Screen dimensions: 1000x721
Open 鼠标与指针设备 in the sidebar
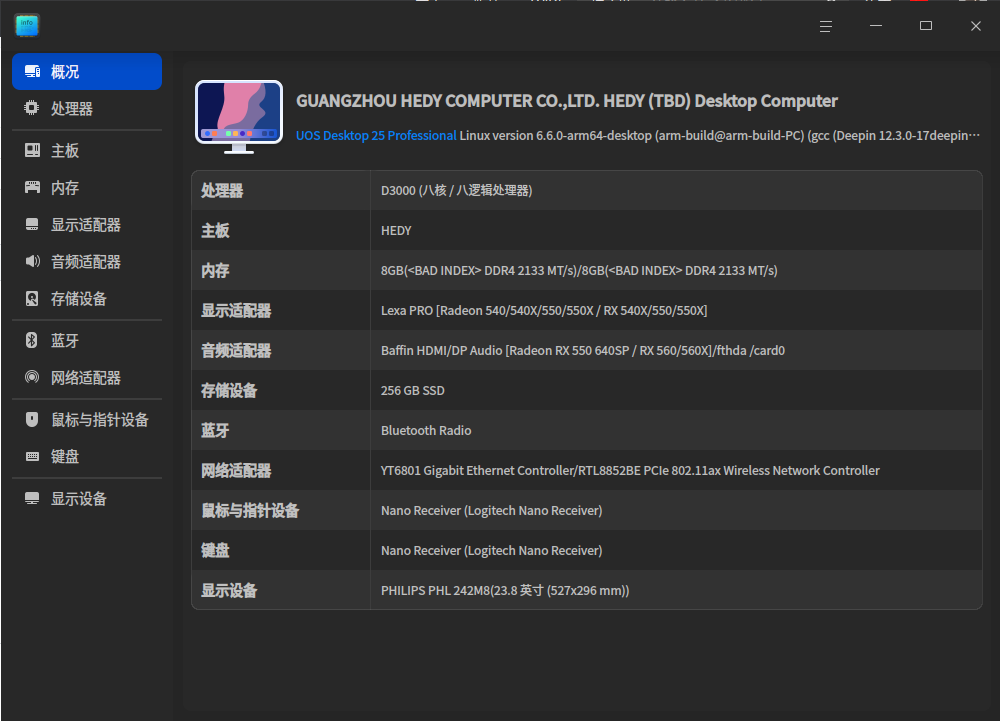pos(87,419)
